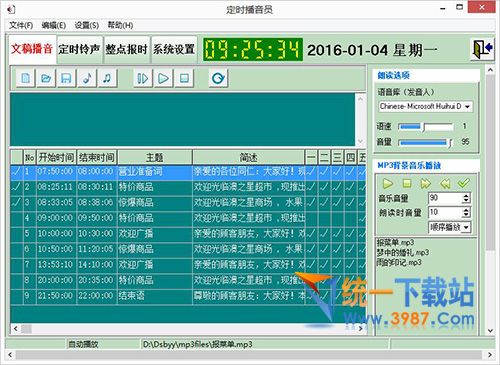Open the 文件(F) menu

pos(21,25)
